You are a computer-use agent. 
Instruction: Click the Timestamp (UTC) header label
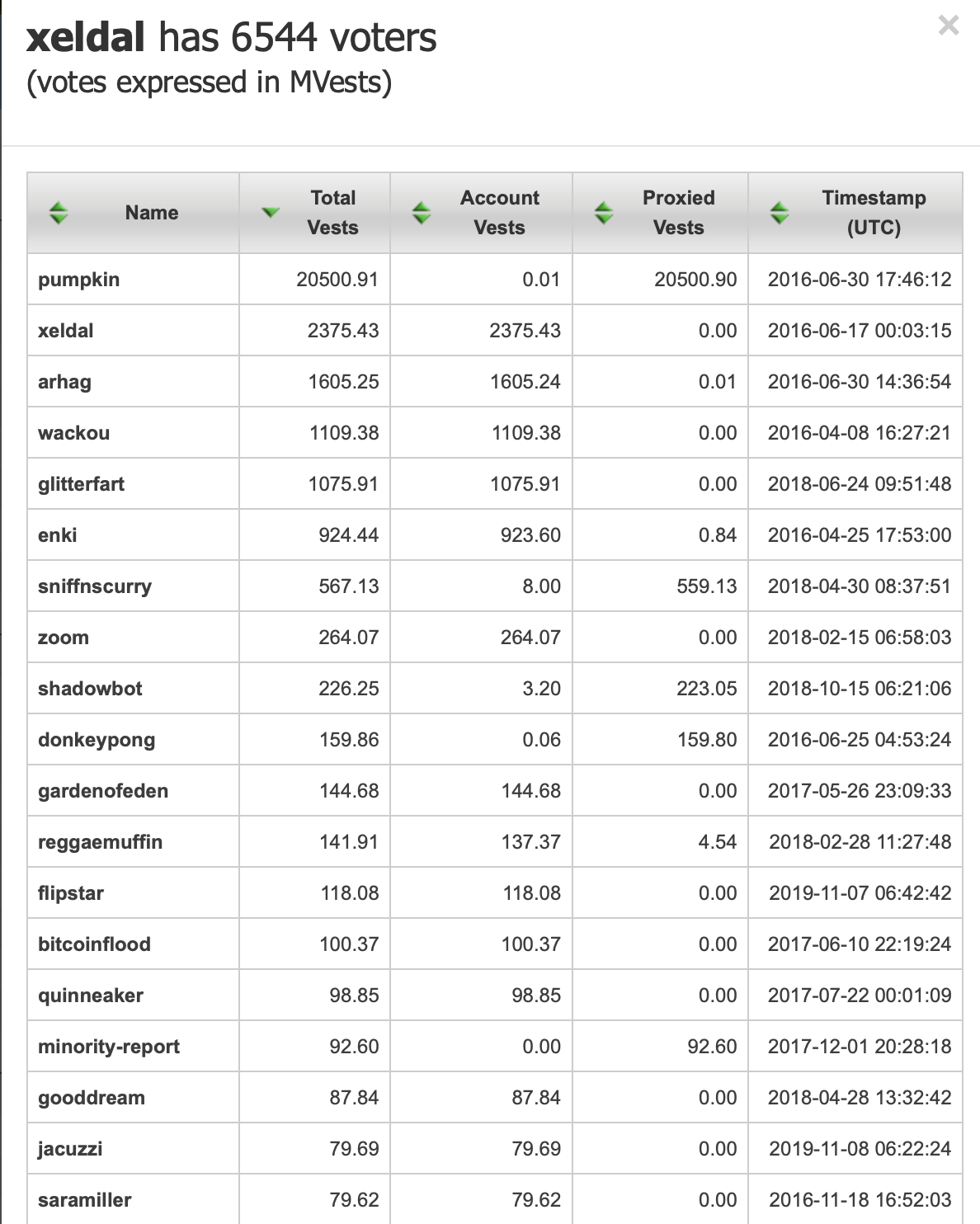pyautogui.click(x=874, y=213)
